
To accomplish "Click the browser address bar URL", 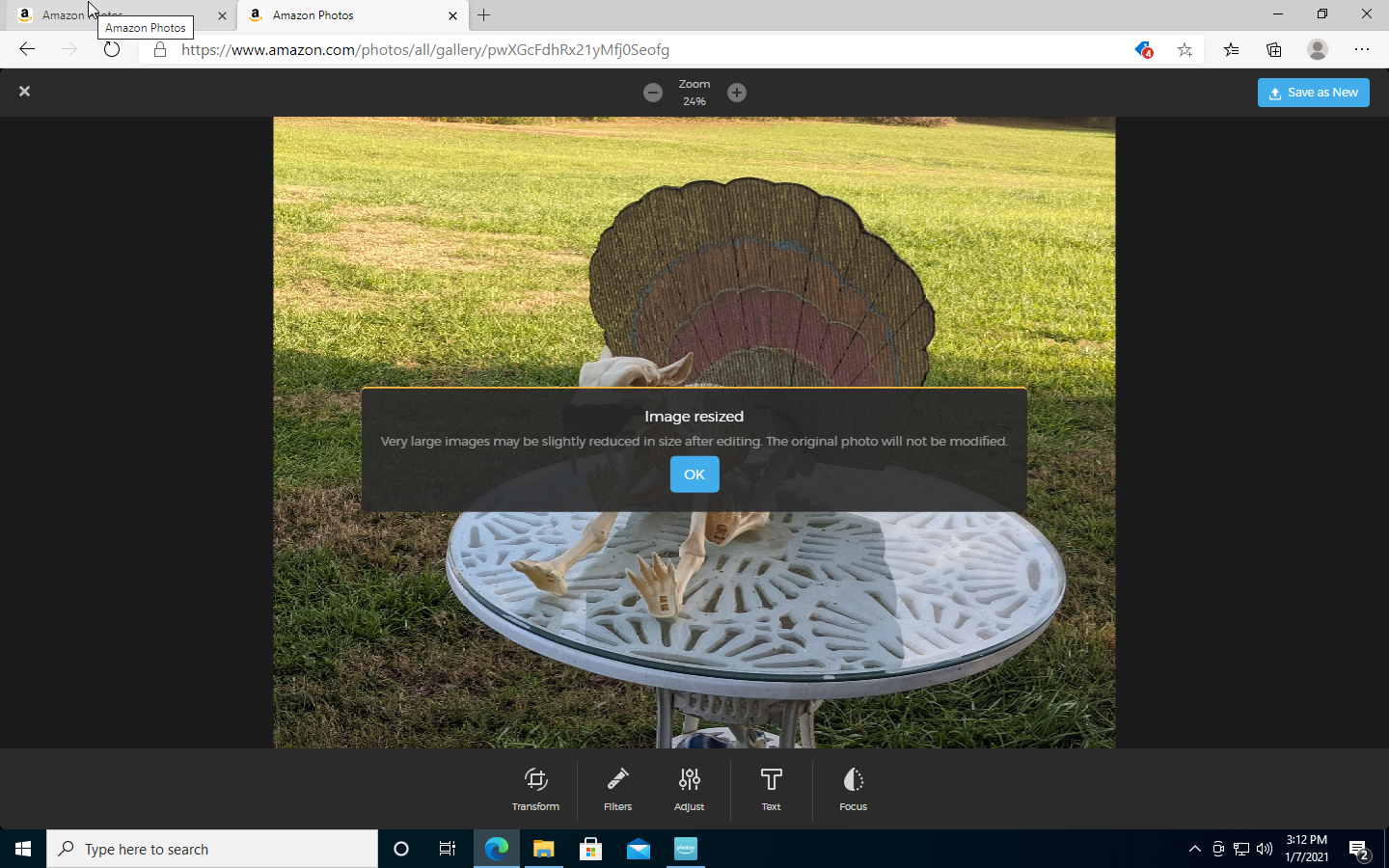I will coord(424,50).
